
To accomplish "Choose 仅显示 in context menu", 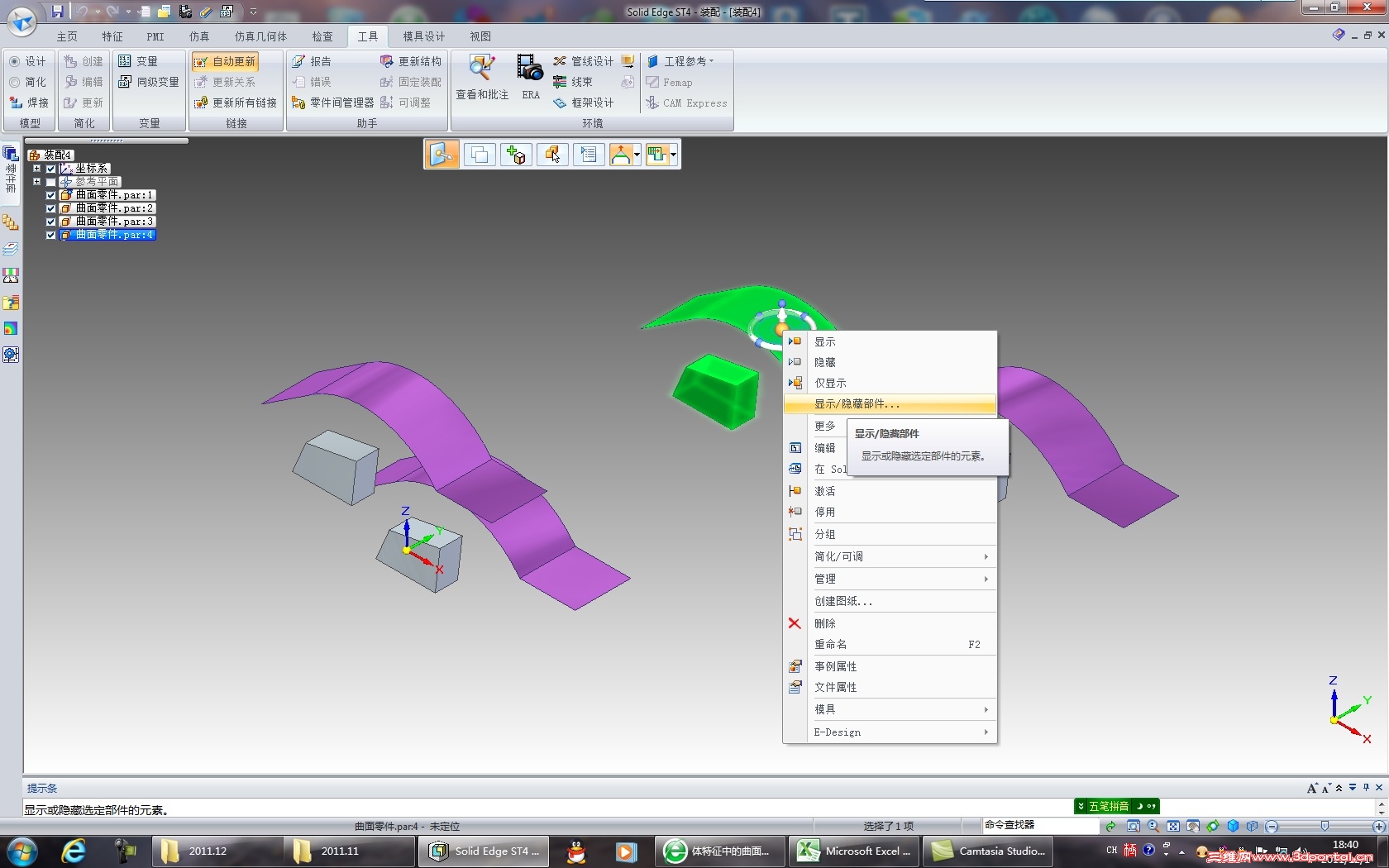I will click(x=890, y=384).
